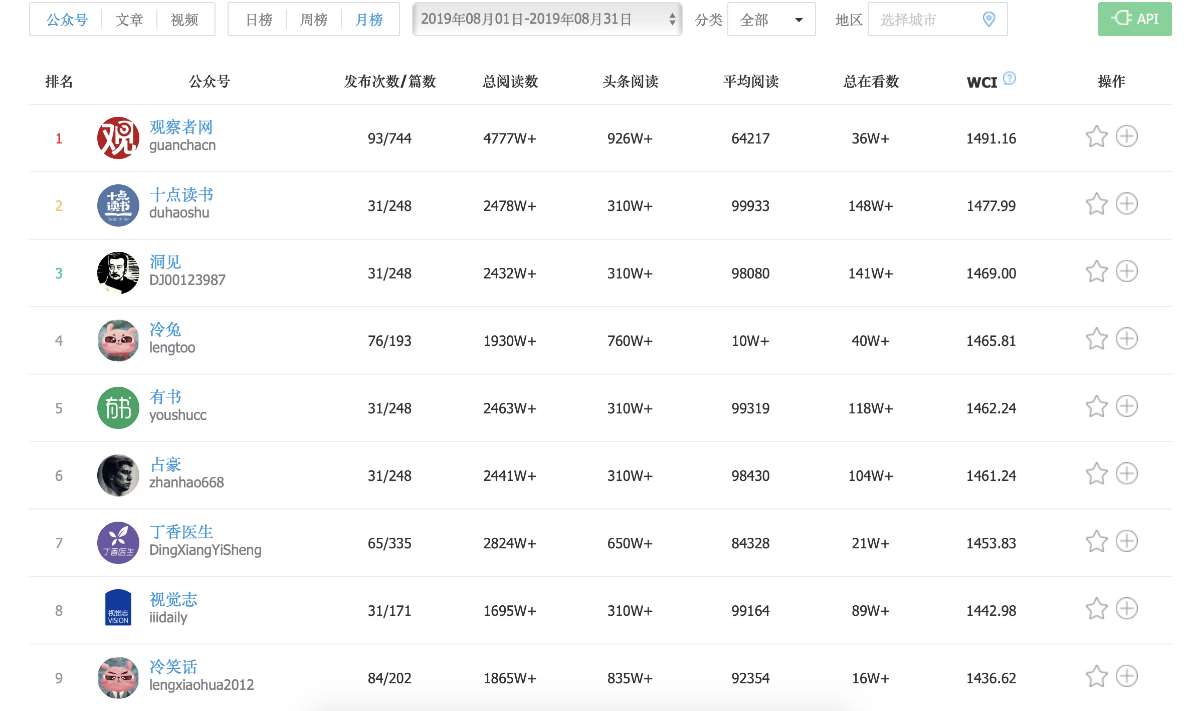Click the location pin in city field
Viewport: 1201px width, 711px height.
click(989, 19)
